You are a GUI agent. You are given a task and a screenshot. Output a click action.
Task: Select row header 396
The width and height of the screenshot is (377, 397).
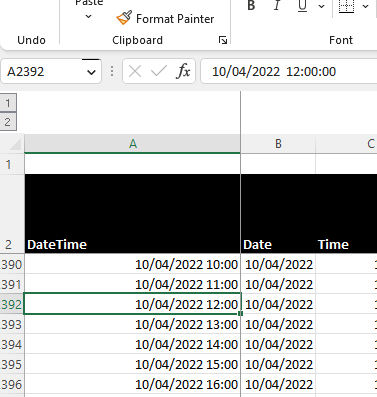[12, 384]
